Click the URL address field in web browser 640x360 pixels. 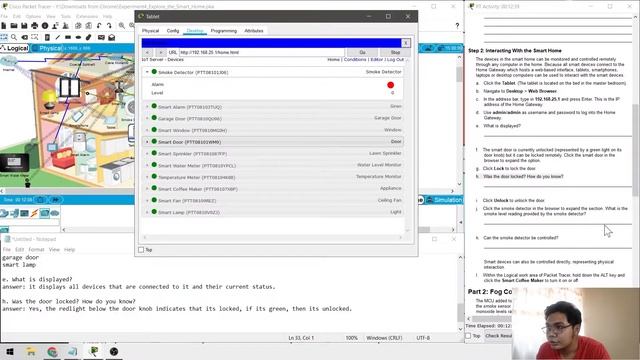point(261,52)
